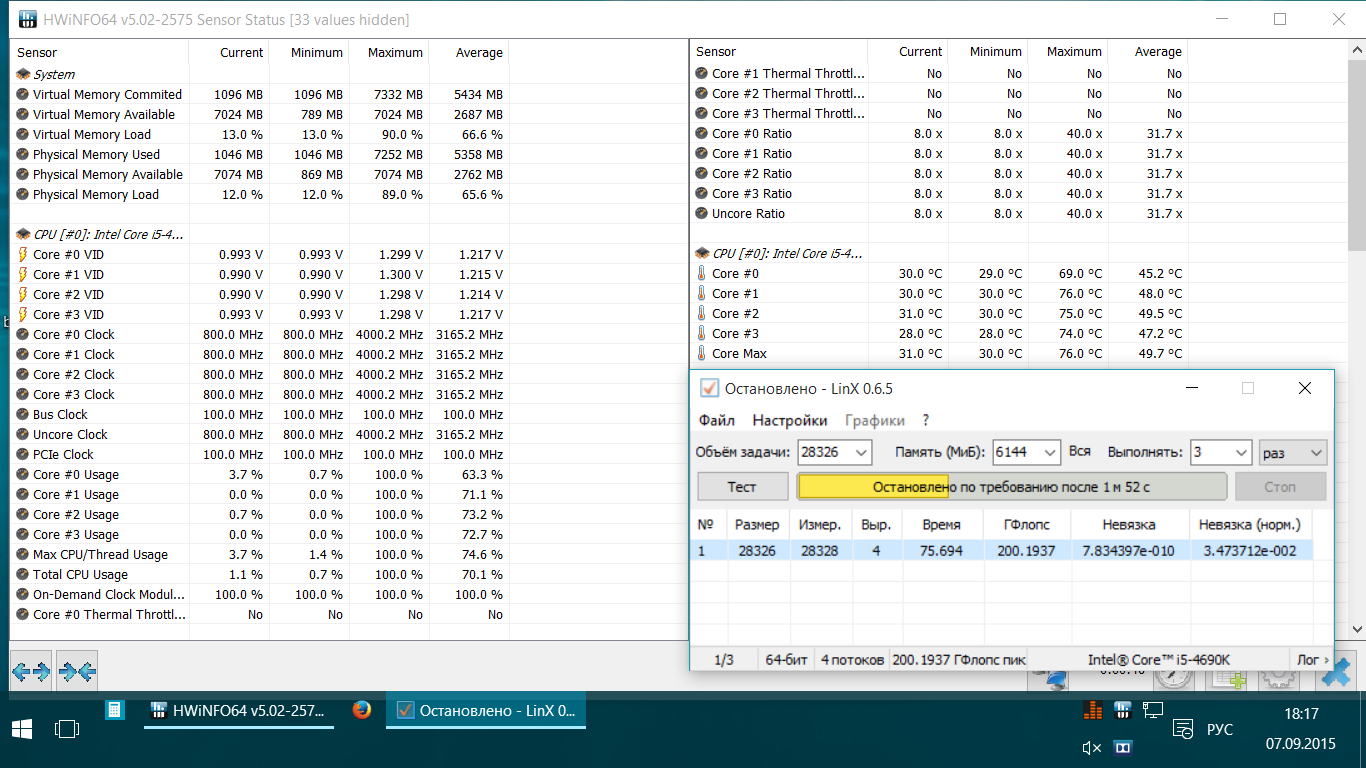This screenshot has height=768, width=1366.
Task: Select the 7.834397e-010 residual cell
Action: pos(1129,550)
